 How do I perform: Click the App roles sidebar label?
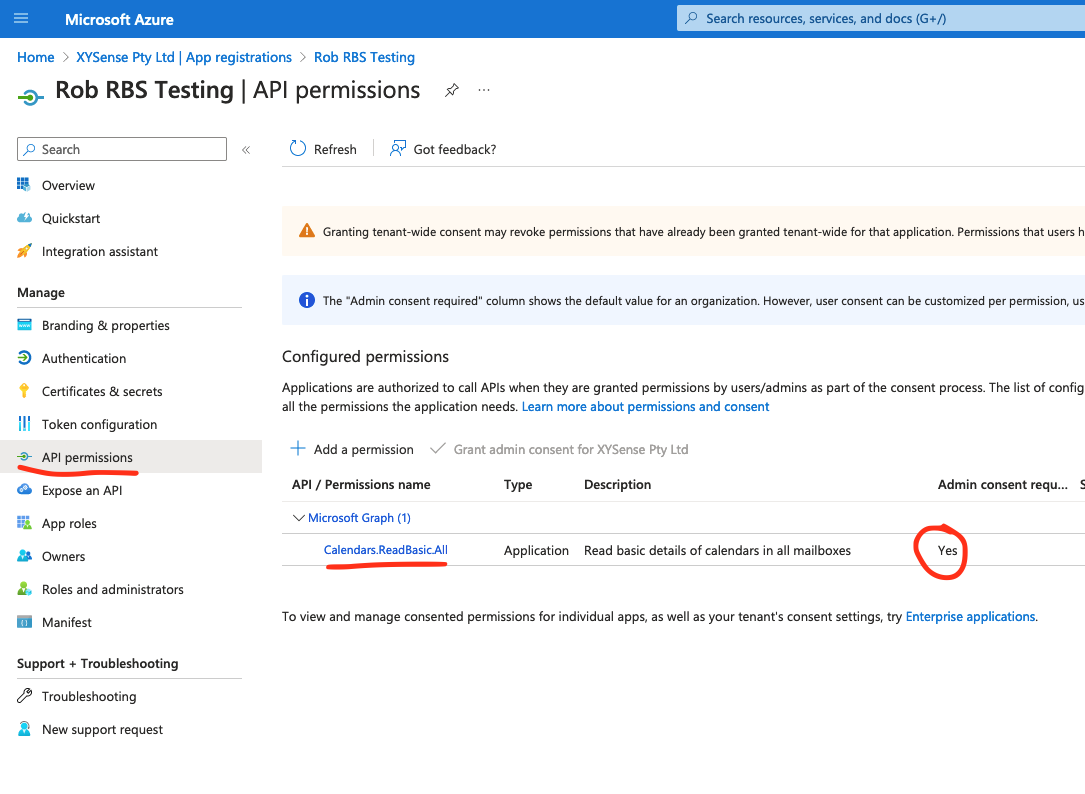69,523
